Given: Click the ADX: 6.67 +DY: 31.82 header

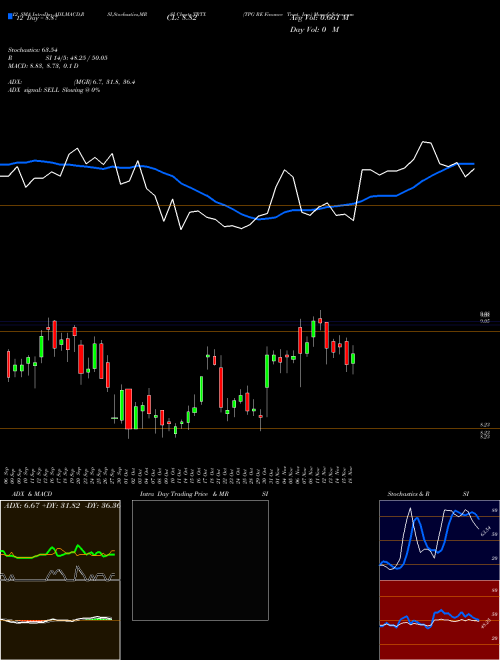Looking at the screenshot, I should [x=62, y=505].
